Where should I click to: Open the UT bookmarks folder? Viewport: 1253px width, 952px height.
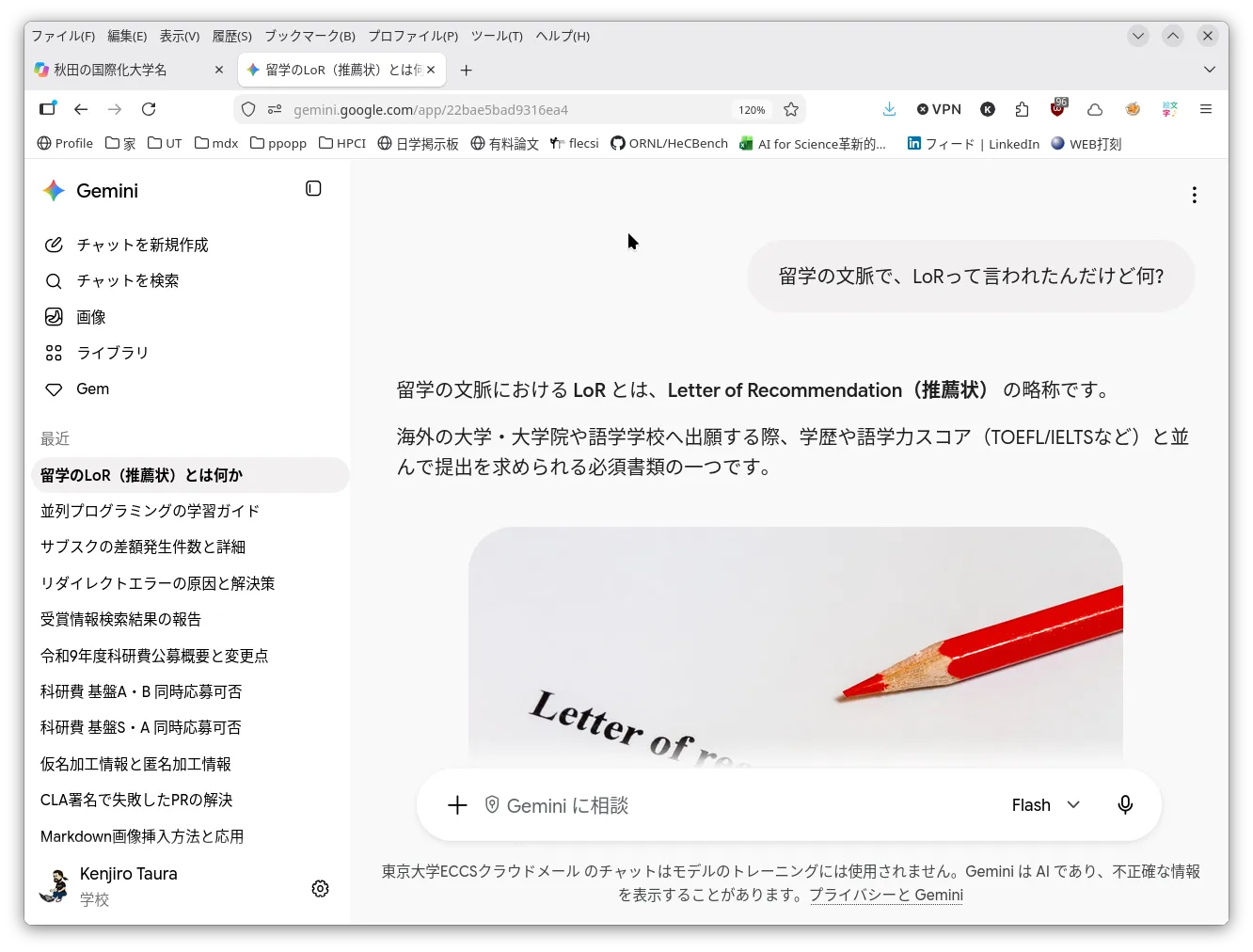coord(165,143)
